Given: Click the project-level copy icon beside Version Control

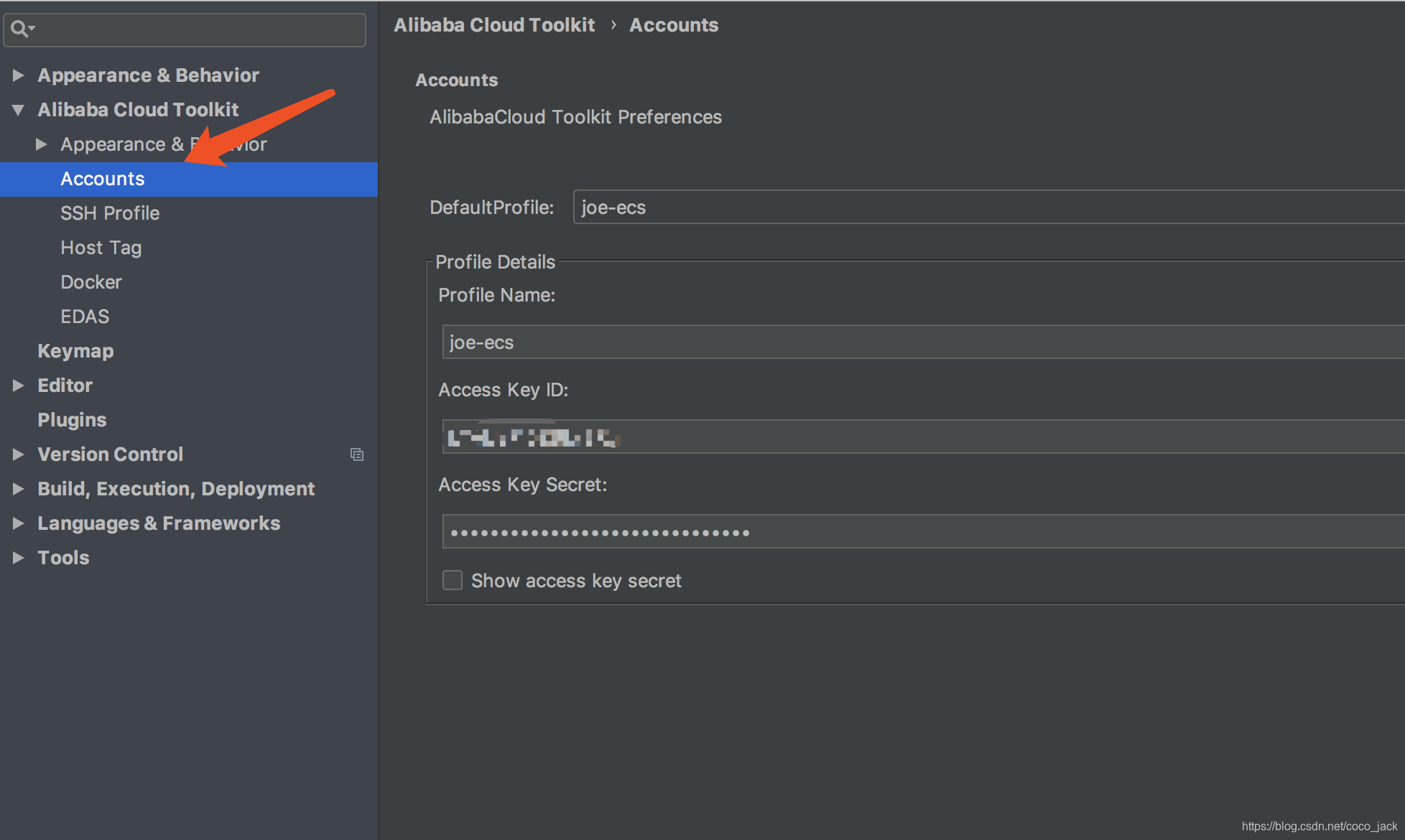Looking at the screenshot, I should click(x=357, y=454).
